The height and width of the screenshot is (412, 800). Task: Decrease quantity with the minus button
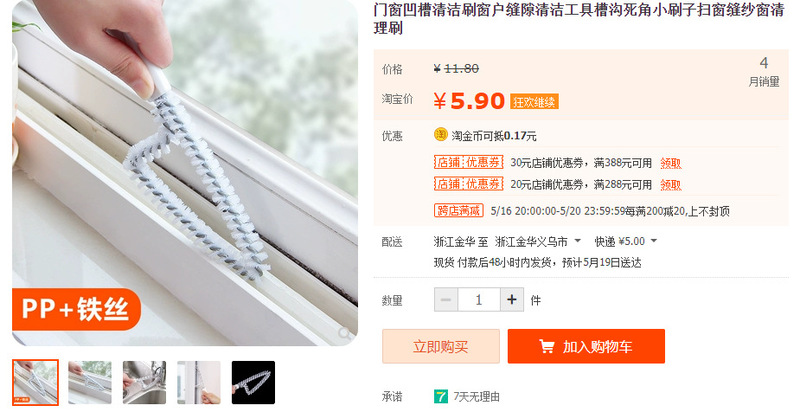click(x=446, y=299)
